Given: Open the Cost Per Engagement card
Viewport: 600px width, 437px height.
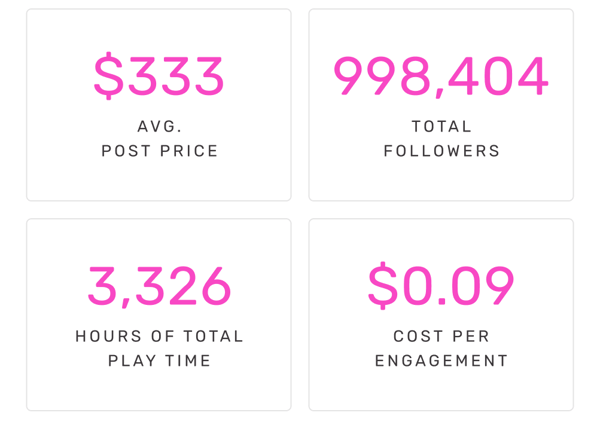Looking at the screenshot, I should point(441,315).
